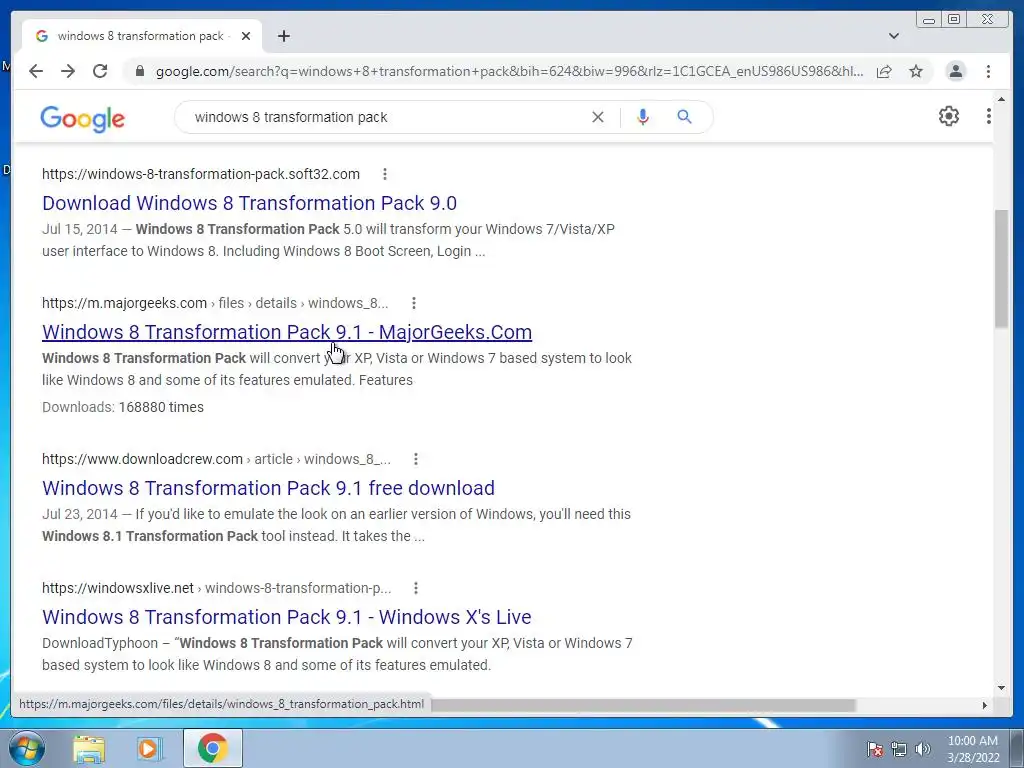
Task: View site information via padlock icon
Action: [x=139, y=71]
